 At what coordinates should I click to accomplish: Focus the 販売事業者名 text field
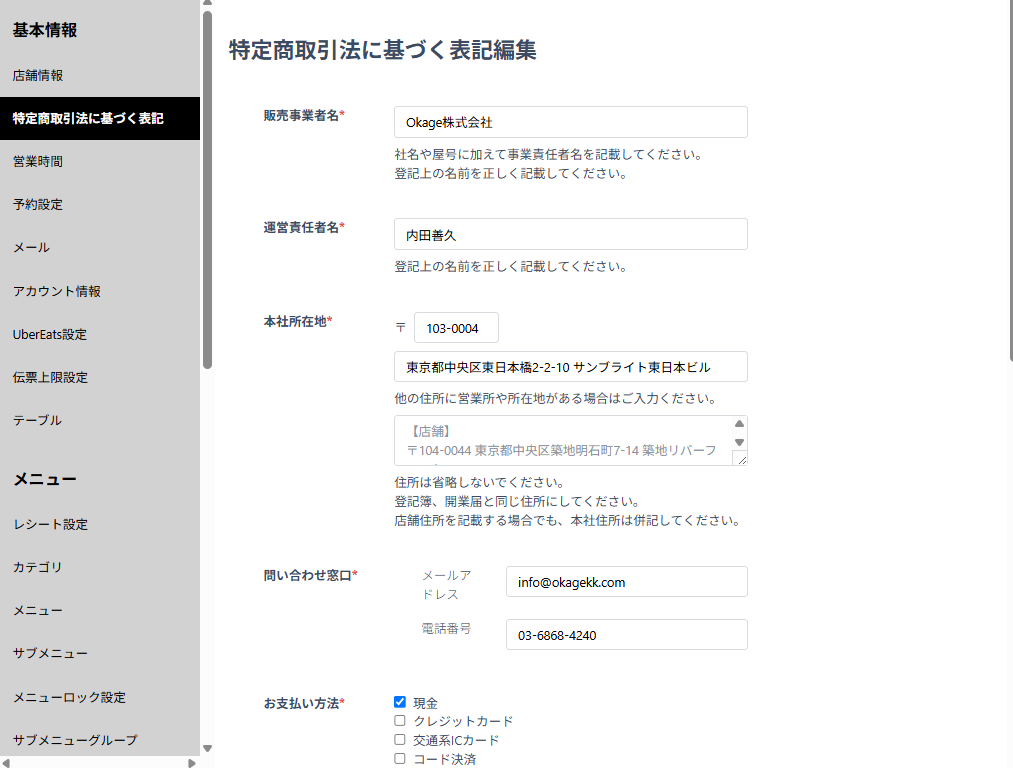[x=570, y=122]
